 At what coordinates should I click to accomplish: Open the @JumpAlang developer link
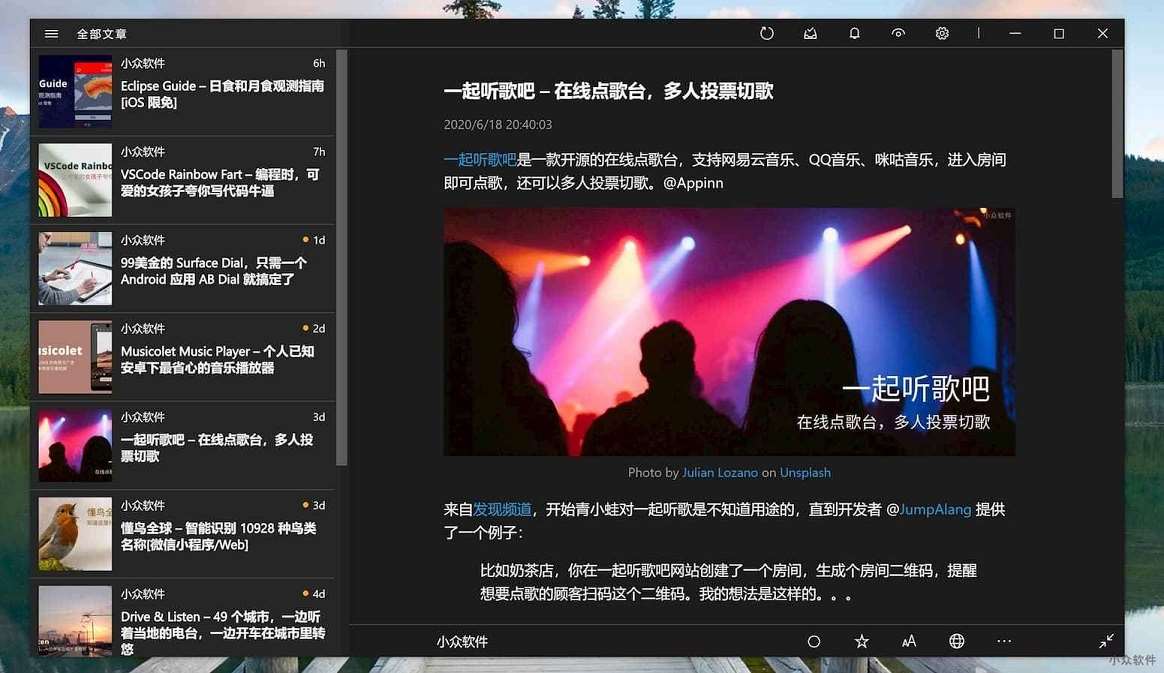click(935, 510)
